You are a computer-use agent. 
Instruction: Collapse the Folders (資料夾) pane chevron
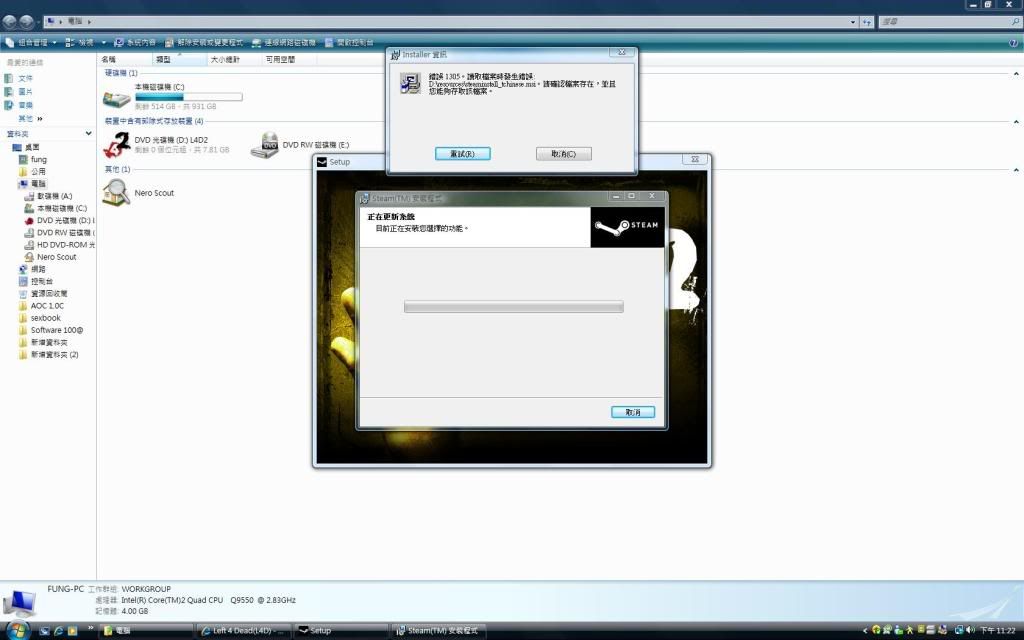(88, 133)
